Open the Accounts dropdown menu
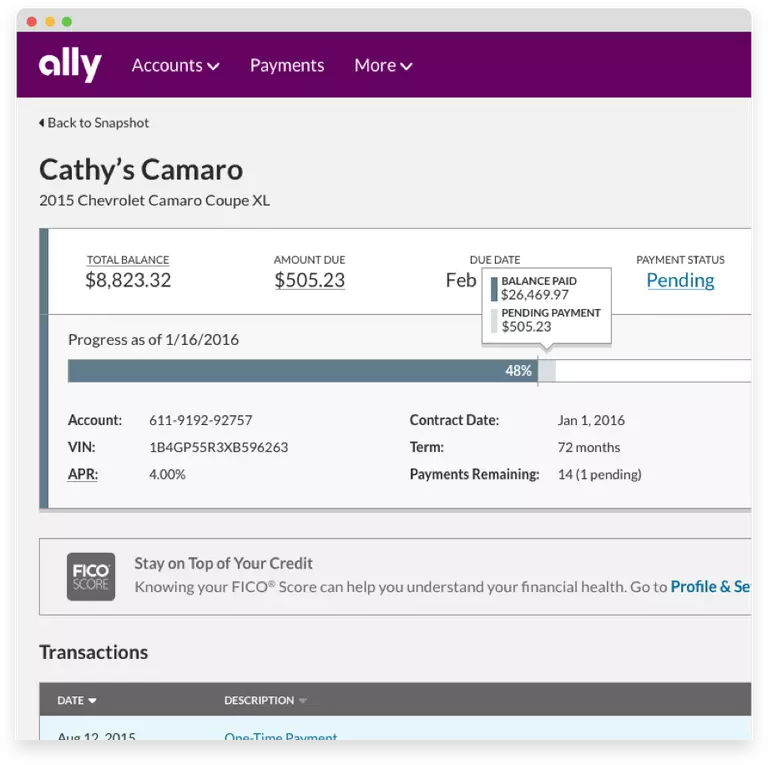Screen dimensions: 768x765 point(175,65)
